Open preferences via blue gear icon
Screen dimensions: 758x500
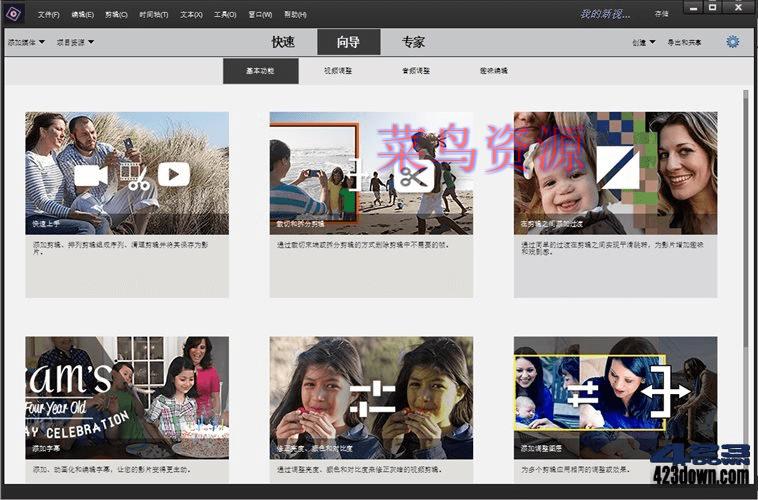(x=733, y=42)
